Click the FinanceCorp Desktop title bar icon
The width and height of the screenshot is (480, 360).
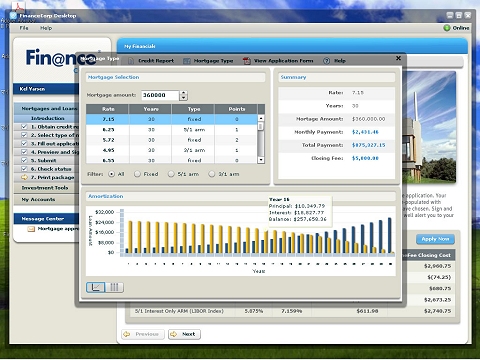point(13,15)
